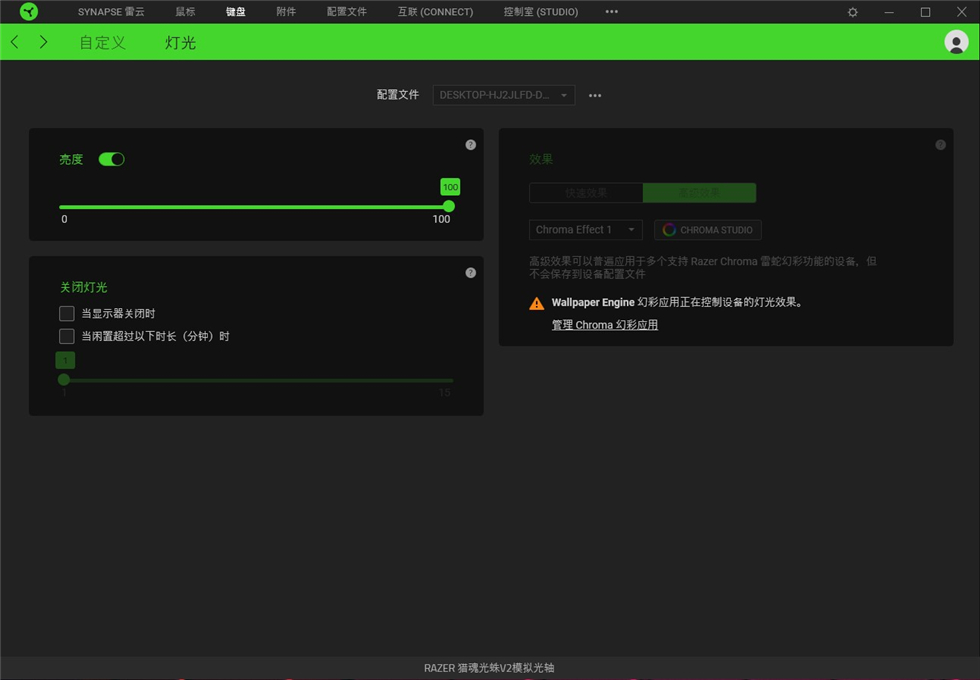Switch to the 键盘 tab
980x680 pixels.
coord(236,12)
